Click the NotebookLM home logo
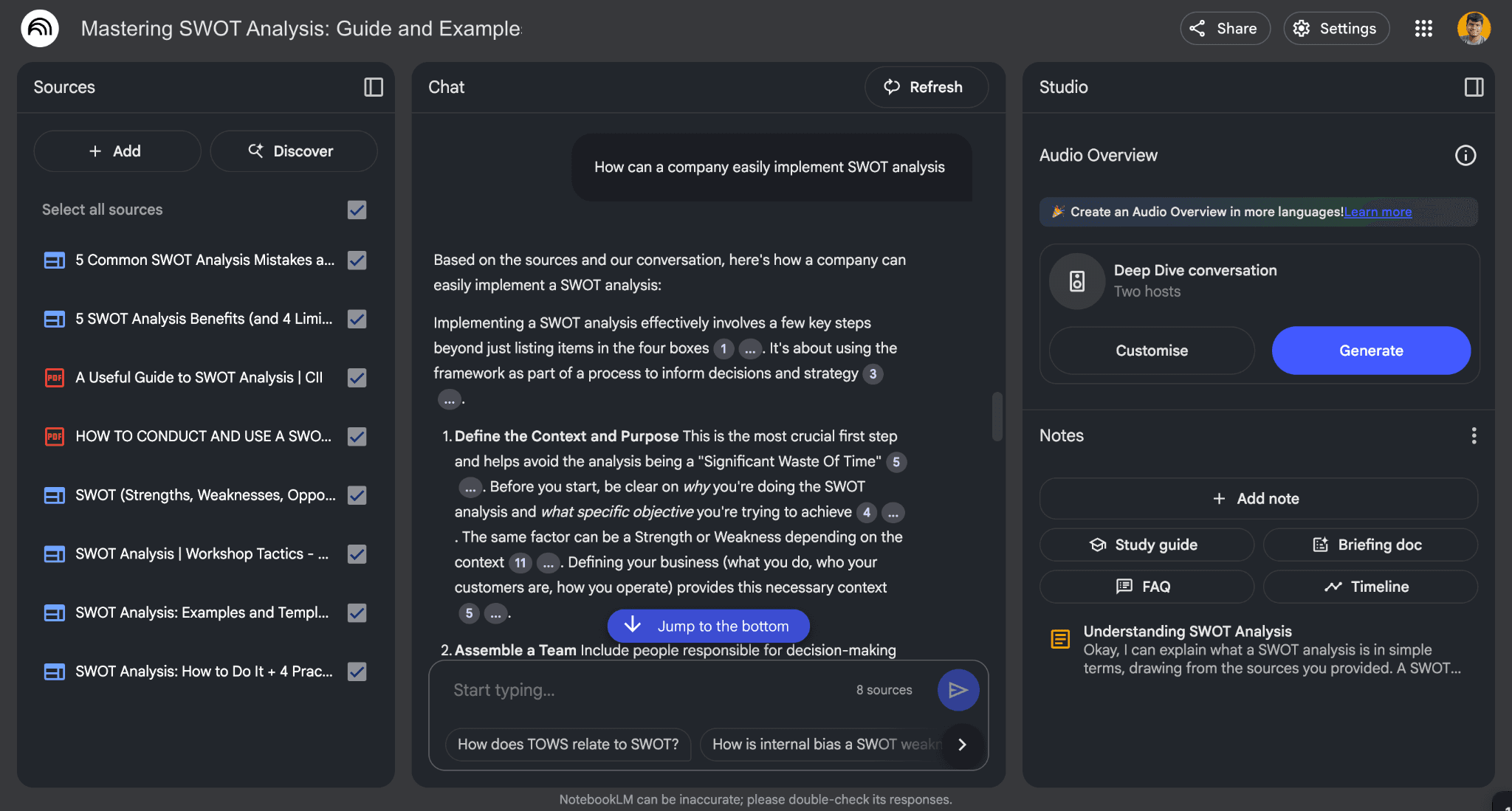The height and width of the screenshot is (811, 1512). tap(41, 28)
